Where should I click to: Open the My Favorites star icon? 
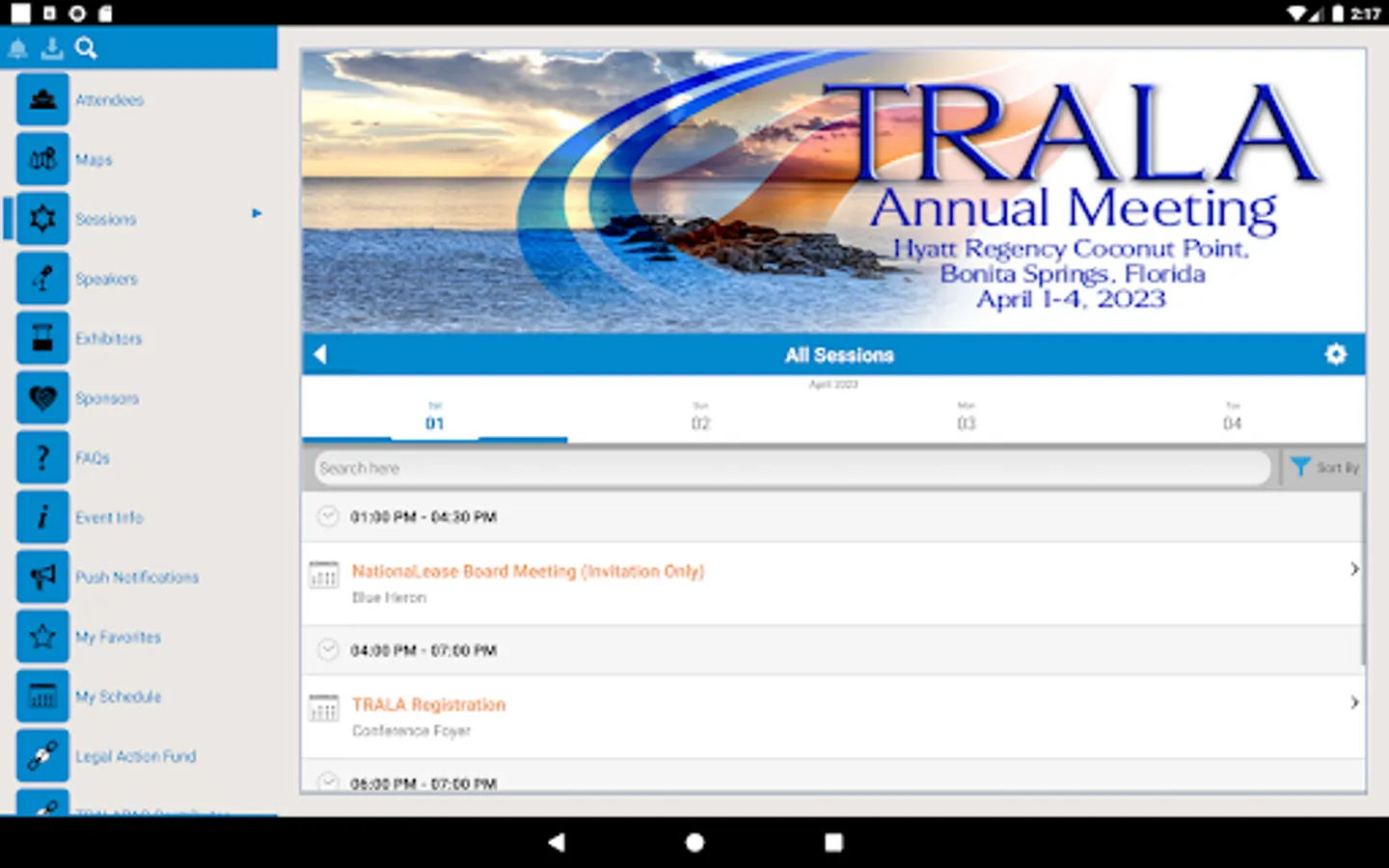[x=42, y=637]
